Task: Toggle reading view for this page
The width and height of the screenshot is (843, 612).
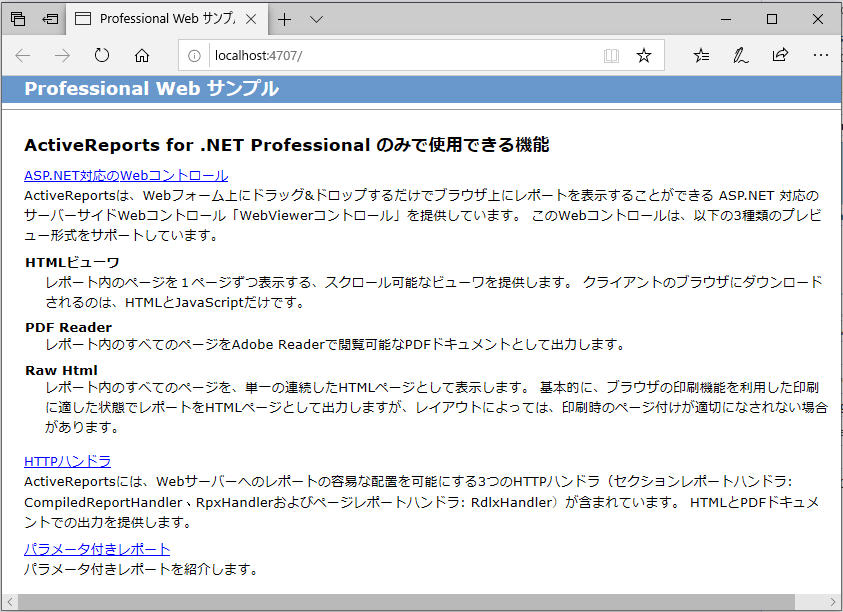Action: 611,56
